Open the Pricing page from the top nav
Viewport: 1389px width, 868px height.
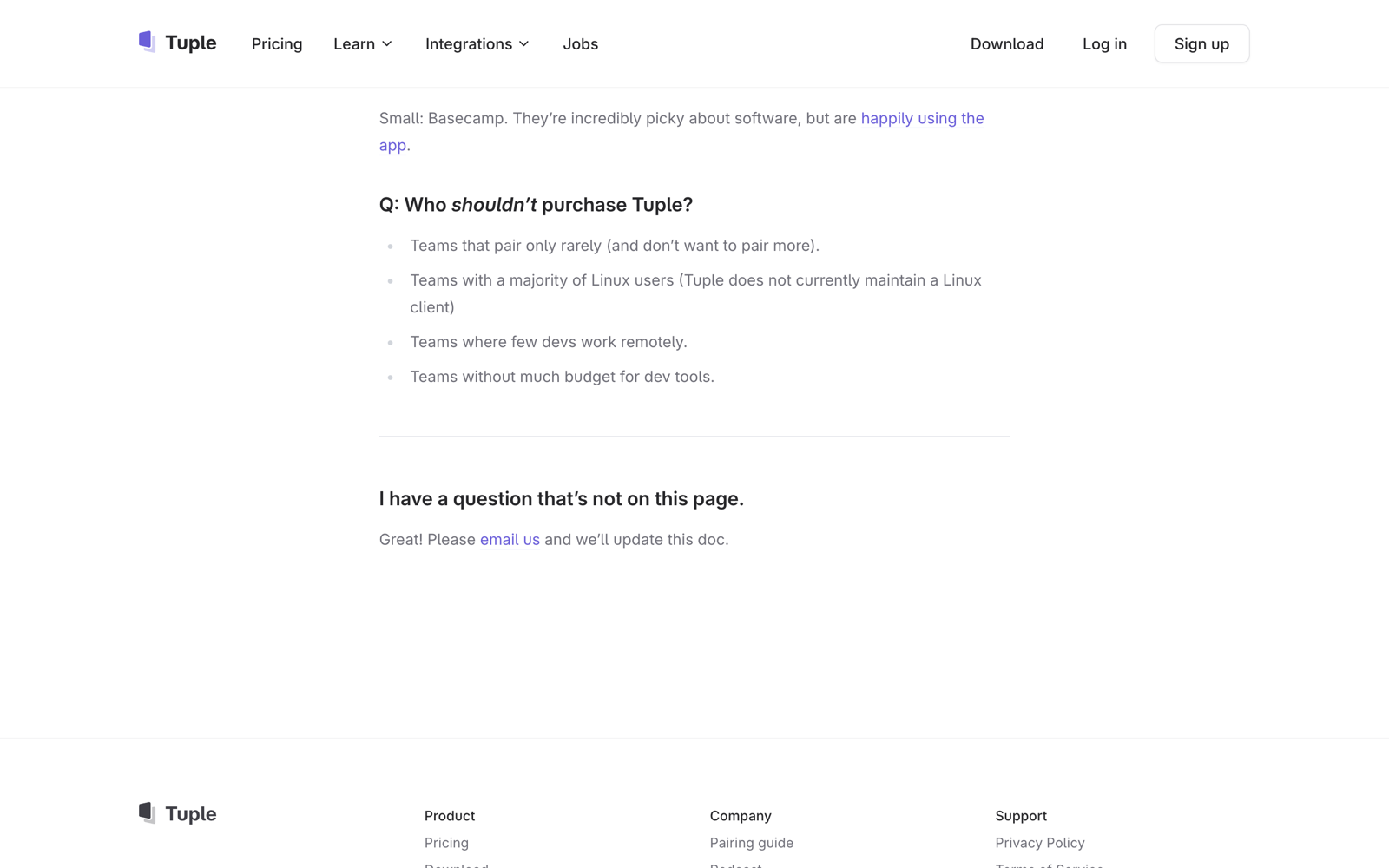pyautogui.click(x=277, y=43)
